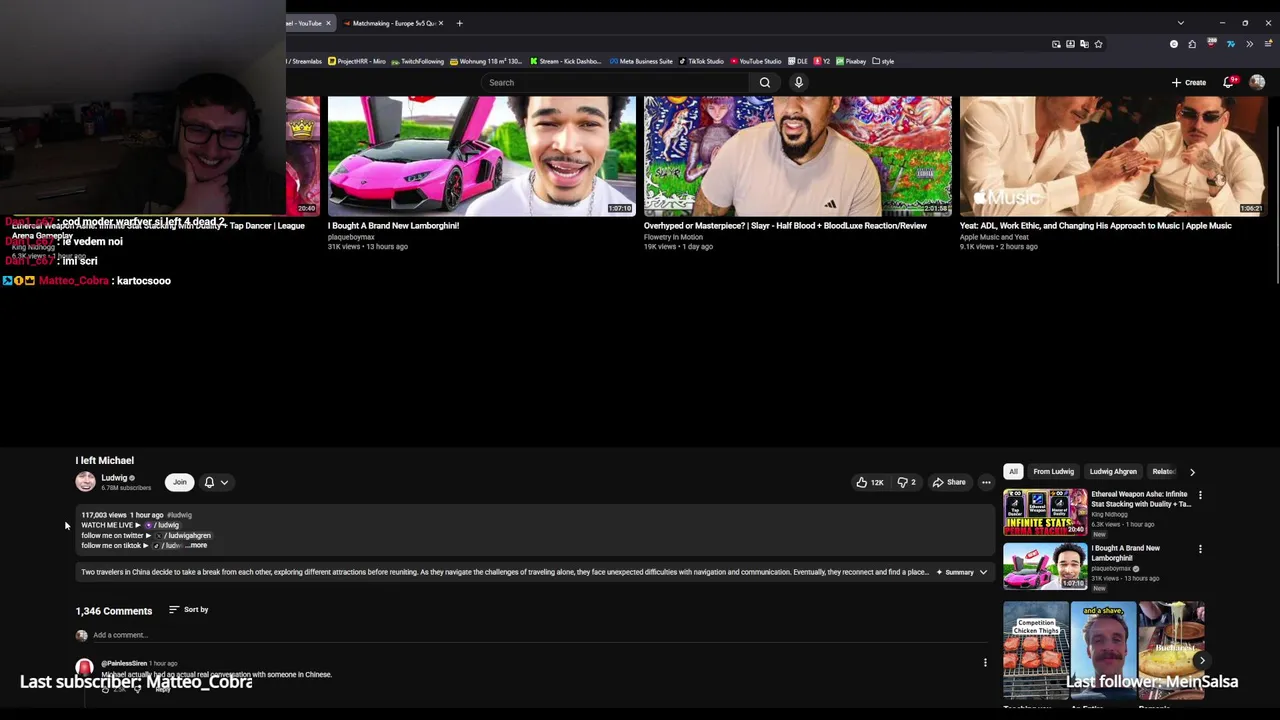This screenshot has height=720, width=1280.
Task: Open a new browser tab
Action: 459,23
